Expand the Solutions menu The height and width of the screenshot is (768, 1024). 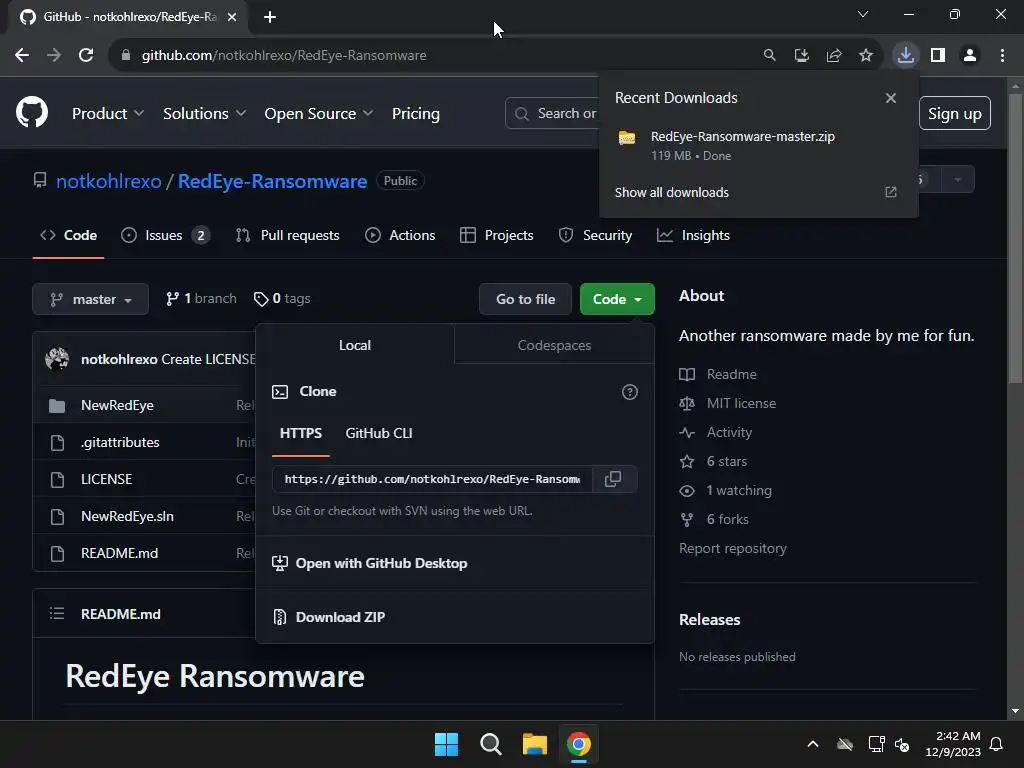(x=204, y=113)
